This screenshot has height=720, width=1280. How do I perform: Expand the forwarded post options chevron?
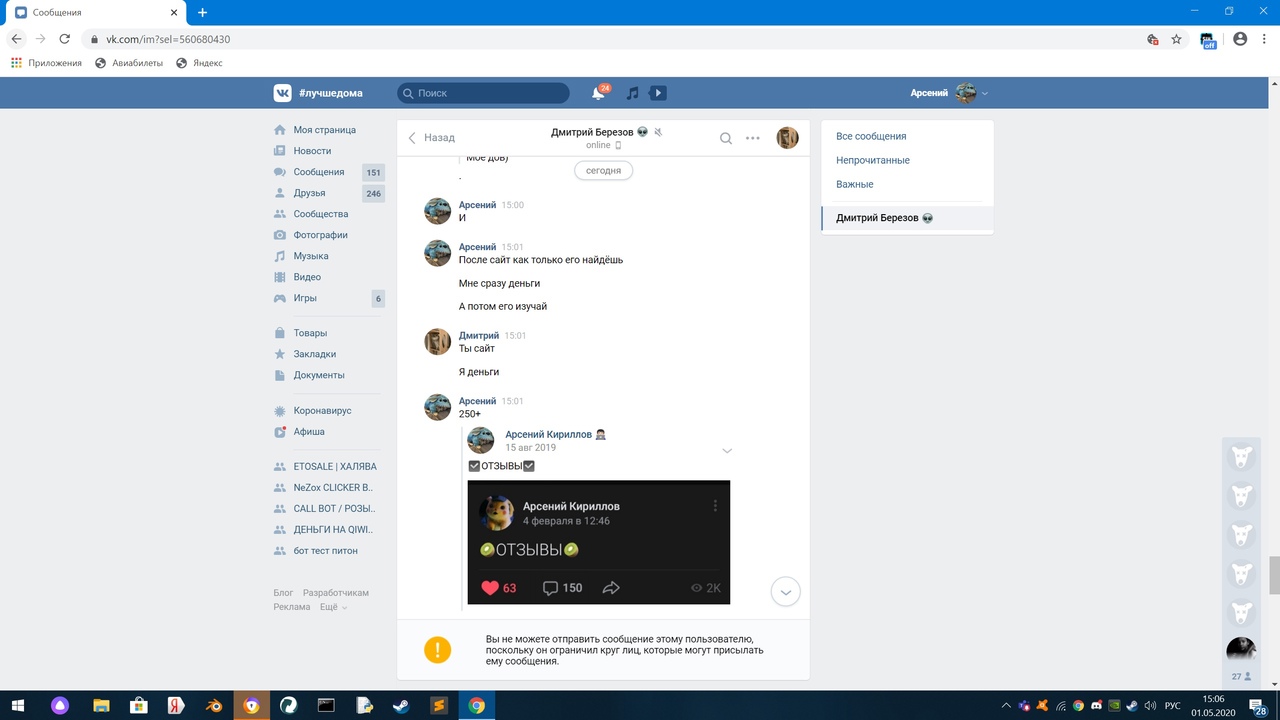727,451
